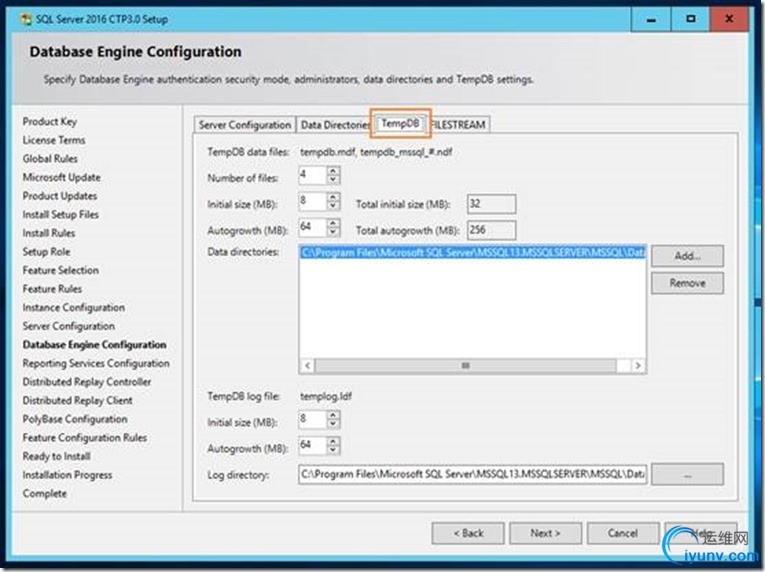Click the Install Rules step

(49, 233)
